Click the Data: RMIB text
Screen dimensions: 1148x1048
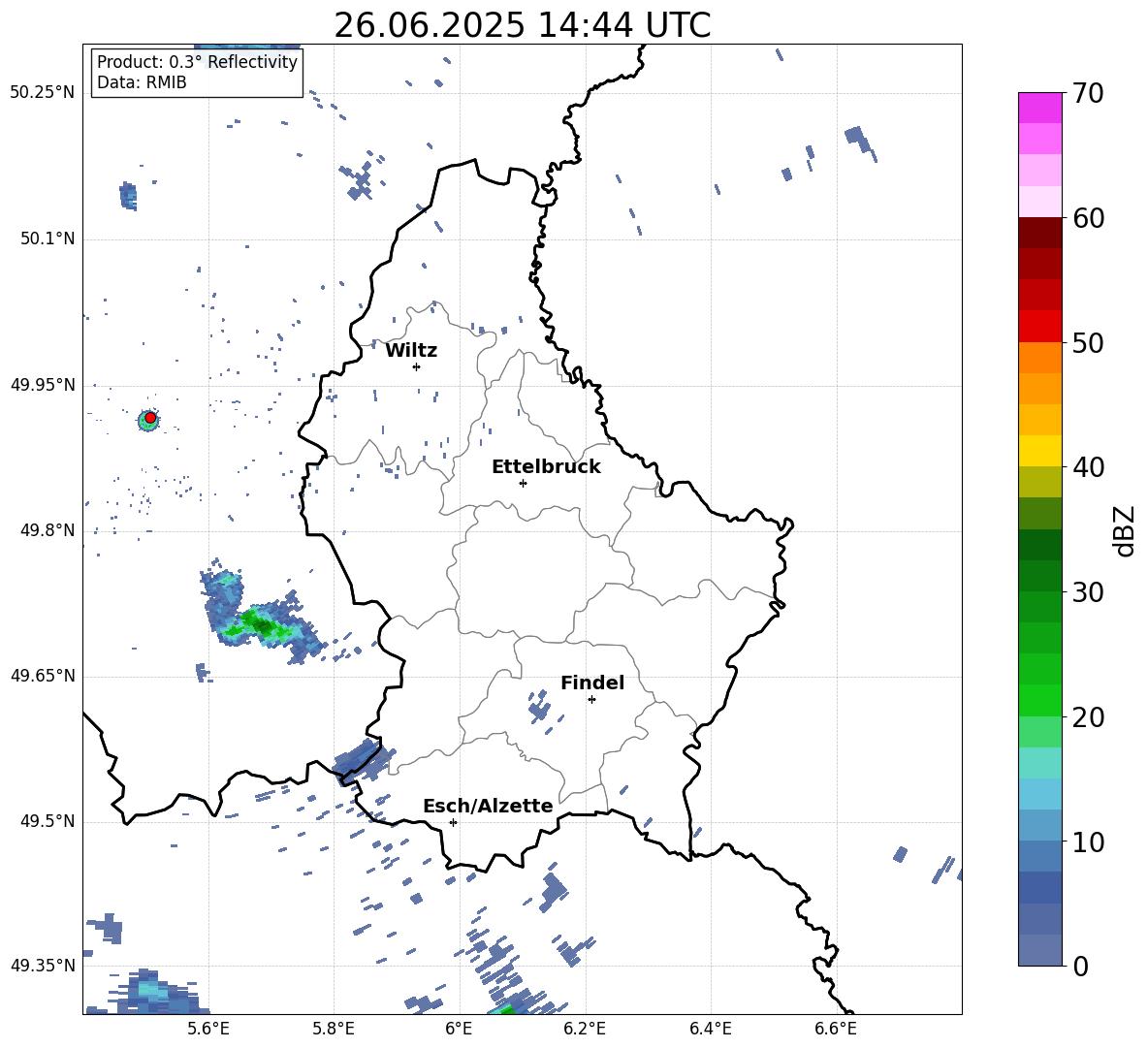click(x=142, y=82)
